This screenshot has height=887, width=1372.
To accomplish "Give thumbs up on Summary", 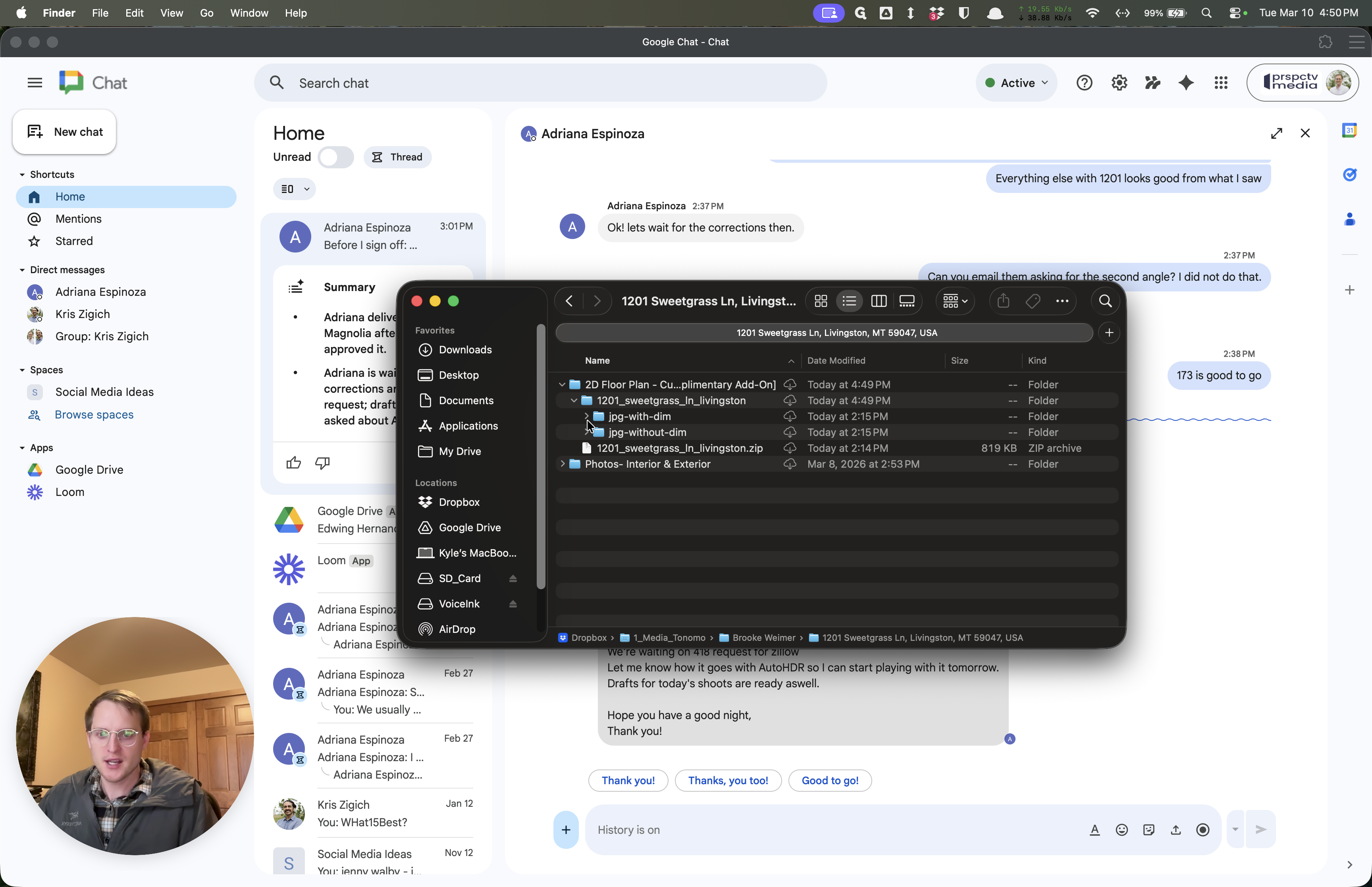I will [294, 463].
